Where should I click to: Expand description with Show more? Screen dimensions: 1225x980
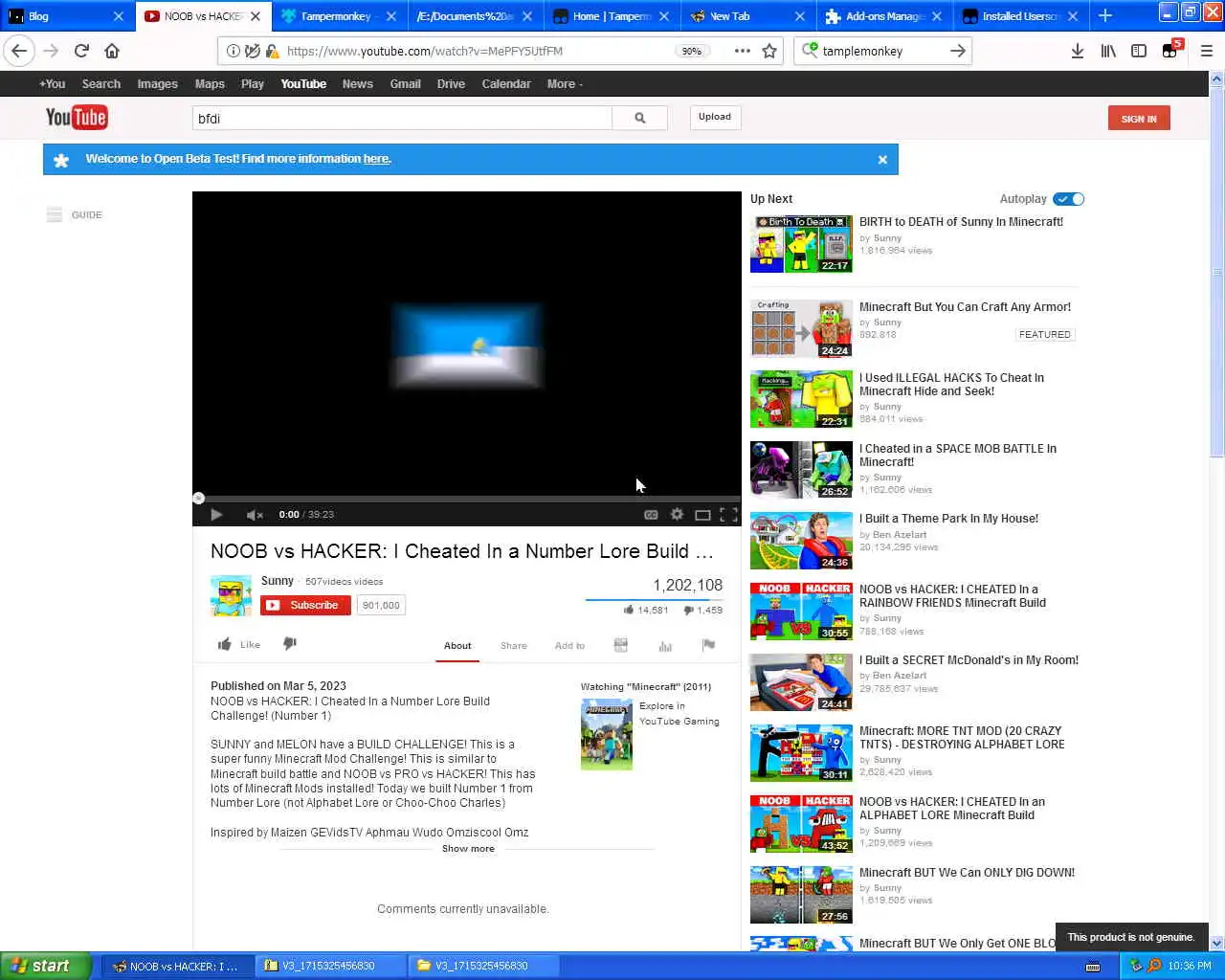click(x=468, y=849)
